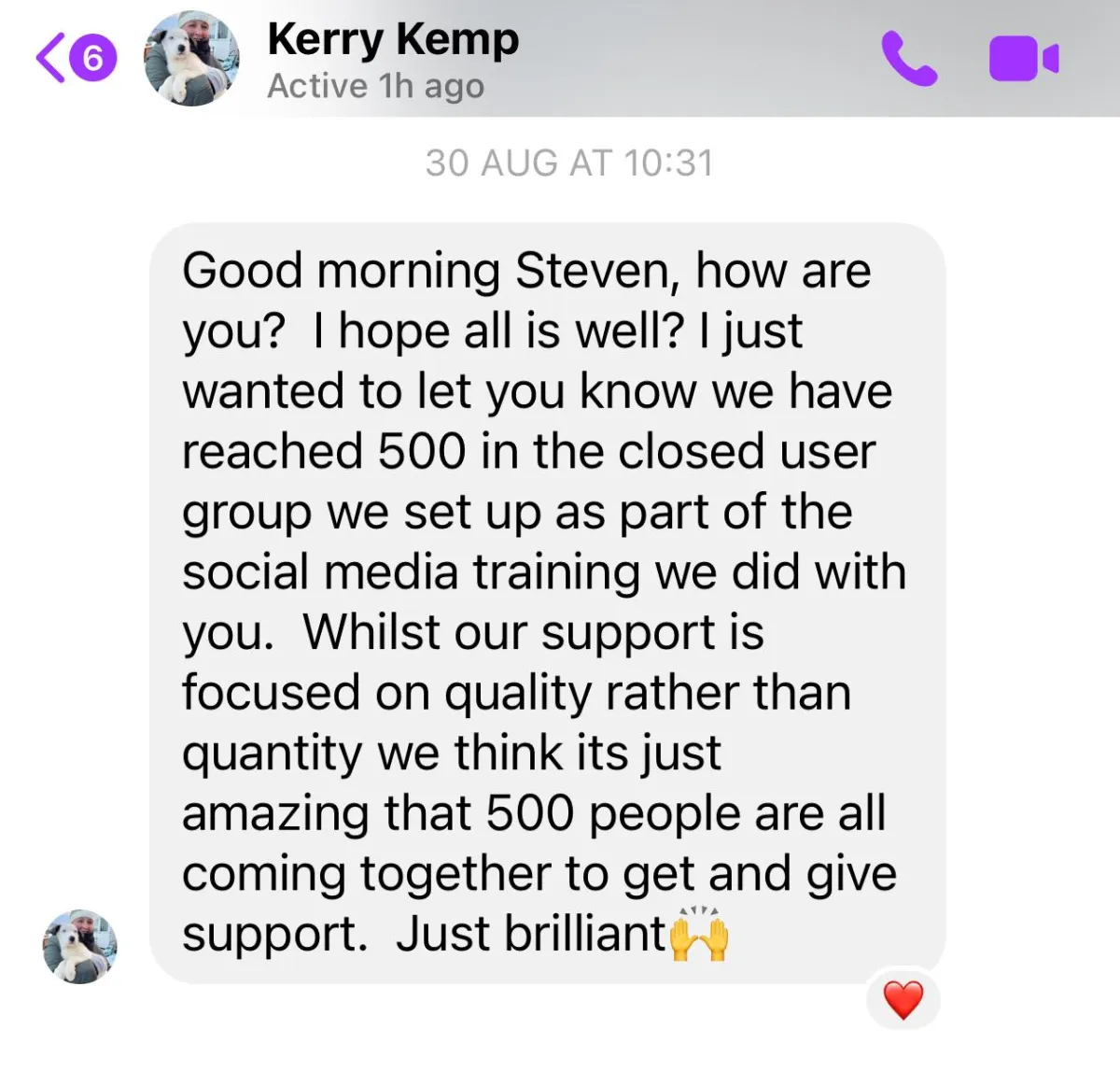Tap the Good morning Steven line
This screenshot has height=1071, width=1120.
coord(527,271)
